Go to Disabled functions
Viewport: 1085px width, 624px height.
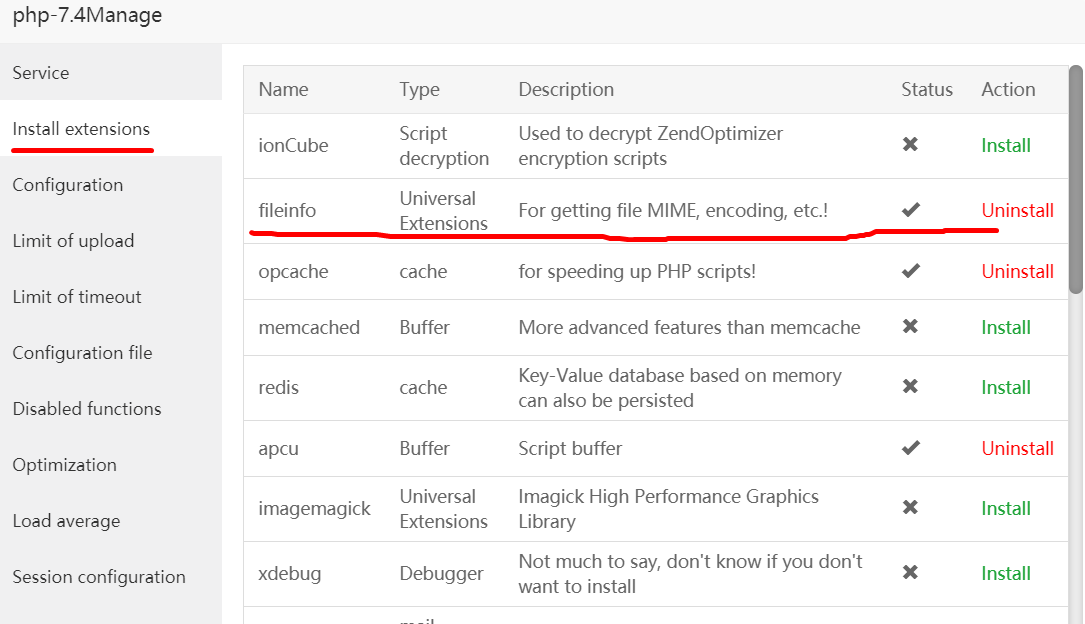[x=87, y=409]
